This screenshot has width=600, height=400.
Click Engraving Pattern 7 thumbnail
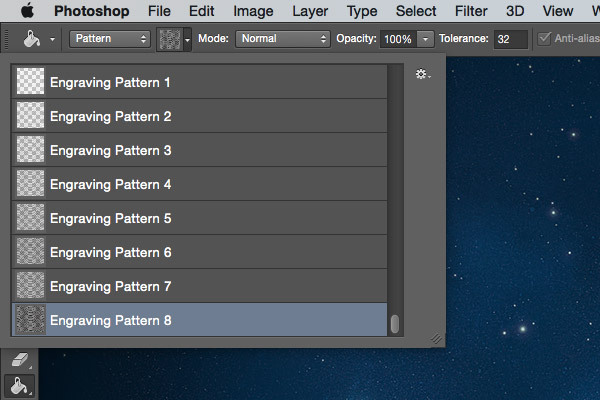[x=30, y=286]
